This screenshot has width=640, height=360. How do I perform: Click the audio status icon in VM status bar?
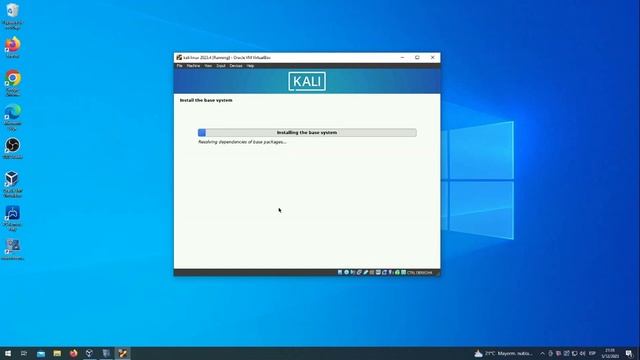[352, 272]
